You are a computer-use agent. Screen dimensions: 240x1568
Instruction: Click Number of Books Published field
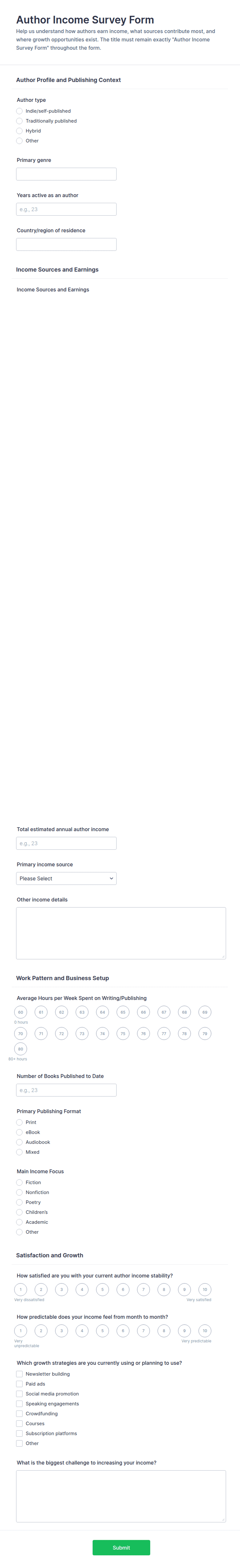tap(66, 1090)
